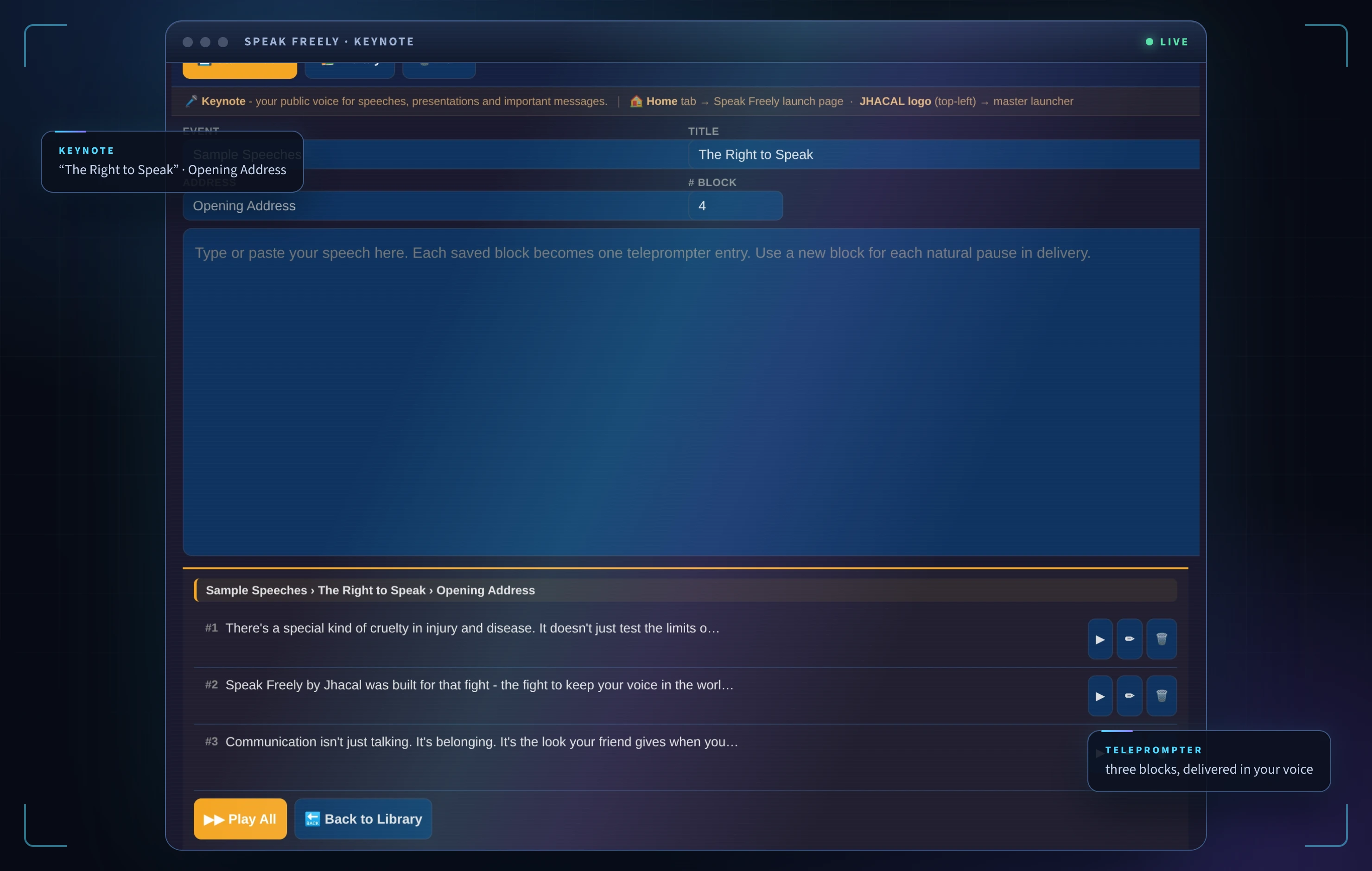The image size is (1372, 871).
Task: Select block #1 text There's a special kind
Action: 472,628
